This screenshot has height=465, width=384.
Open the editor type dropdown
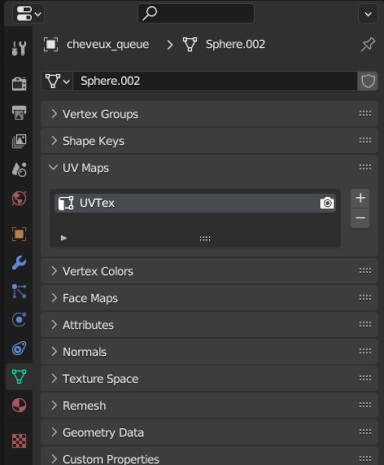click(29, 14)
